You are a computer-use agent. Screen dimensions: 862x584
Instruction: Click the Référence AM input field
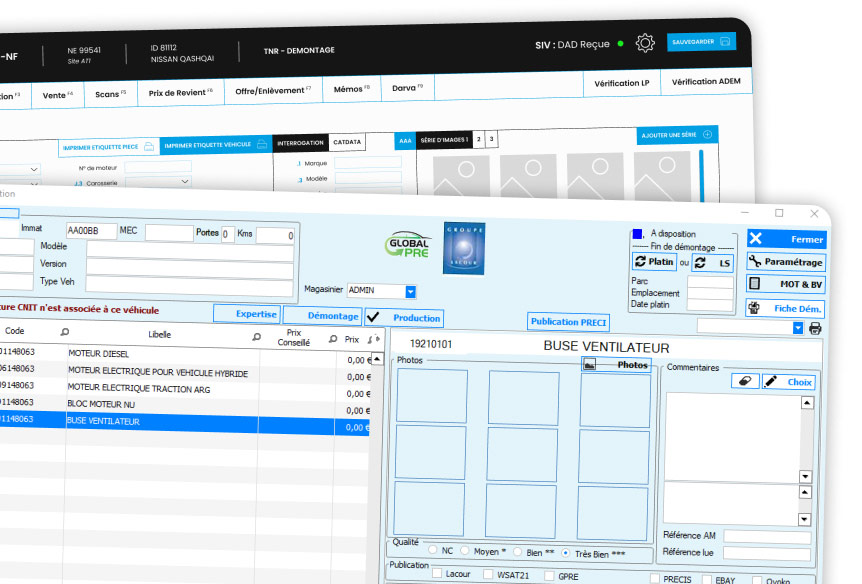point(767,537)
